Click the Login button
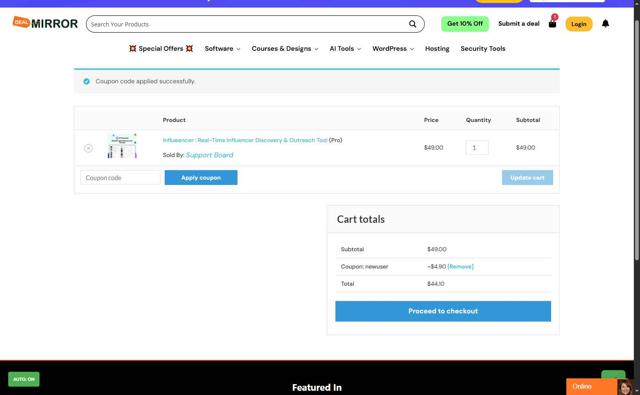The height and width of the screenshot is (395, 640). click(x=578, y=24)
